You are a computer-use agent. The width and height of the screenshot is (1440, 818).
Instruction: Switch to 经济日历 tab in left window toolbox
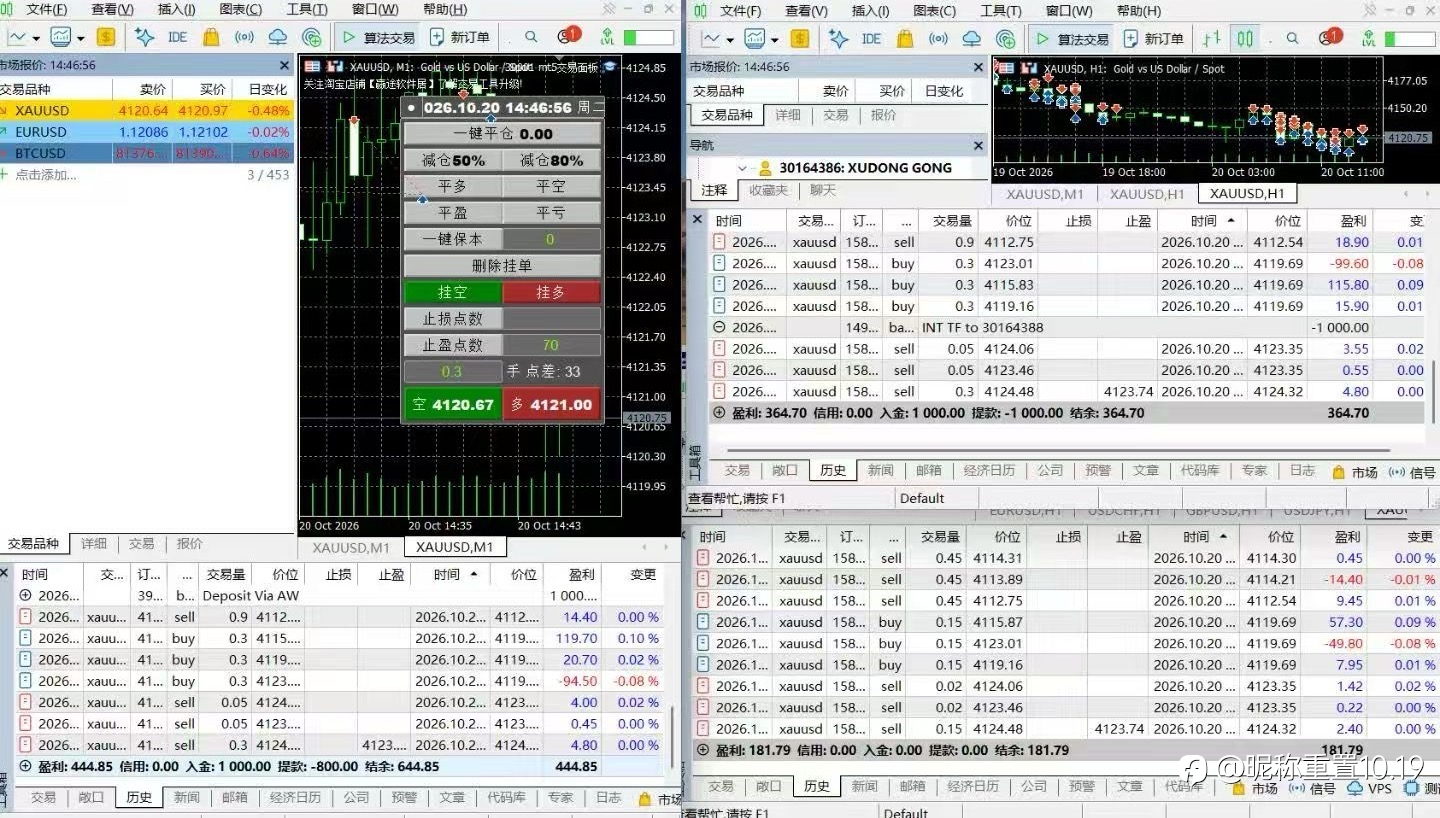295,797
